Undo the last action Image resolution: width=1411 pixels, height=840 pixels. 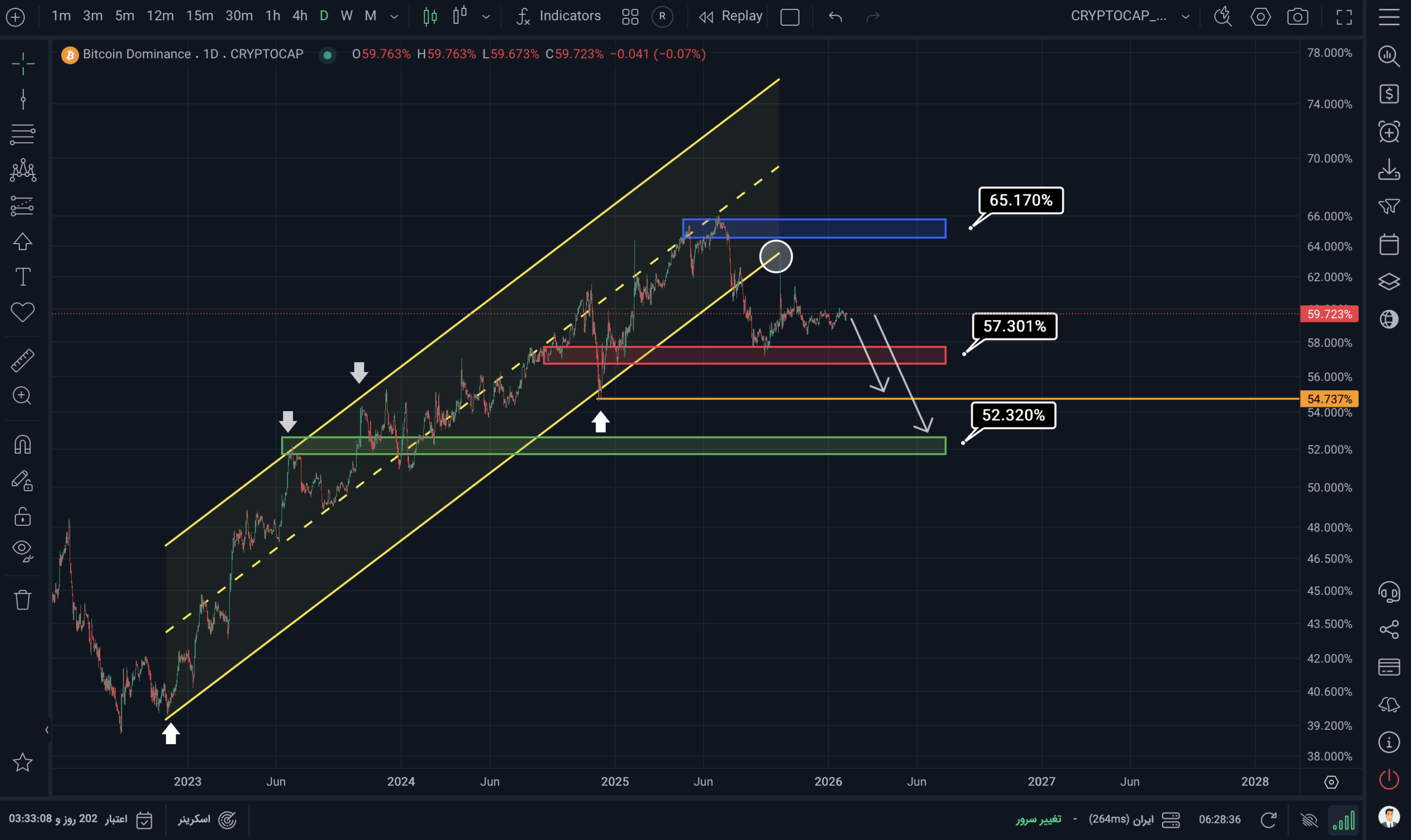[836, 17]
